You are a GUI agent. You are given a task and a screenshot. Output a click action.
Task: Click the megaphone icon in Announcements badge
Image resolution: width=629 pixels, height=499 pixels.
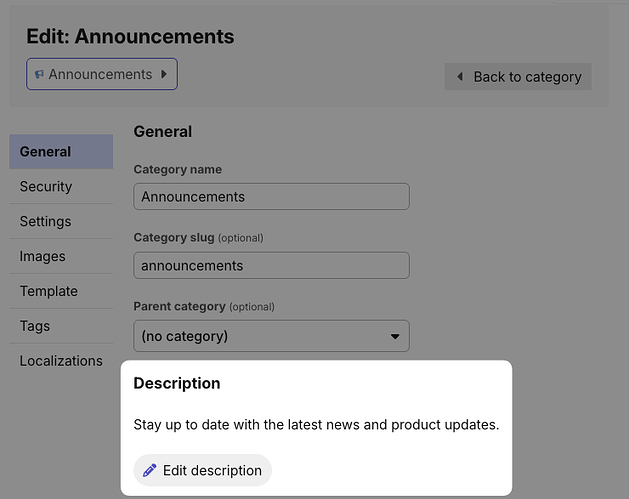click(39, 74)
